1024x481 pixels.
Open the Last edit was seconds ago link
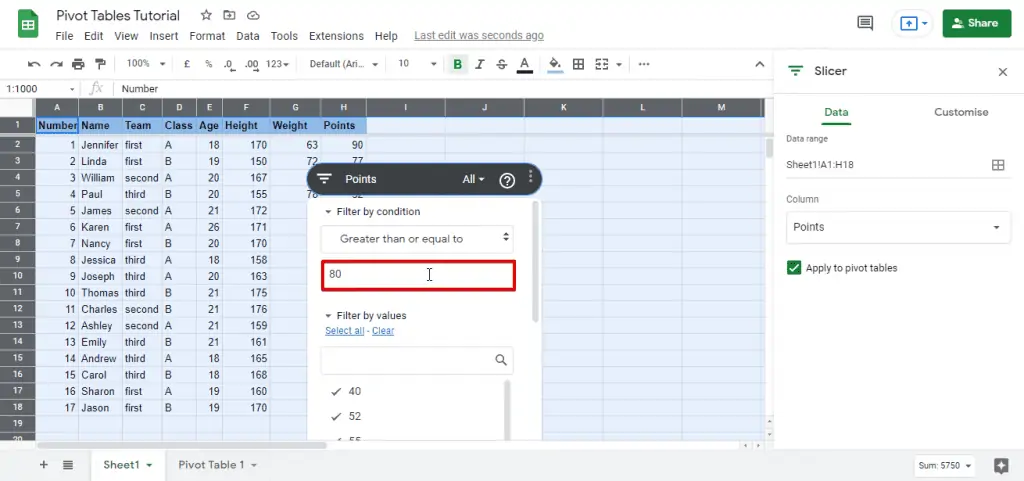(479, 36)
